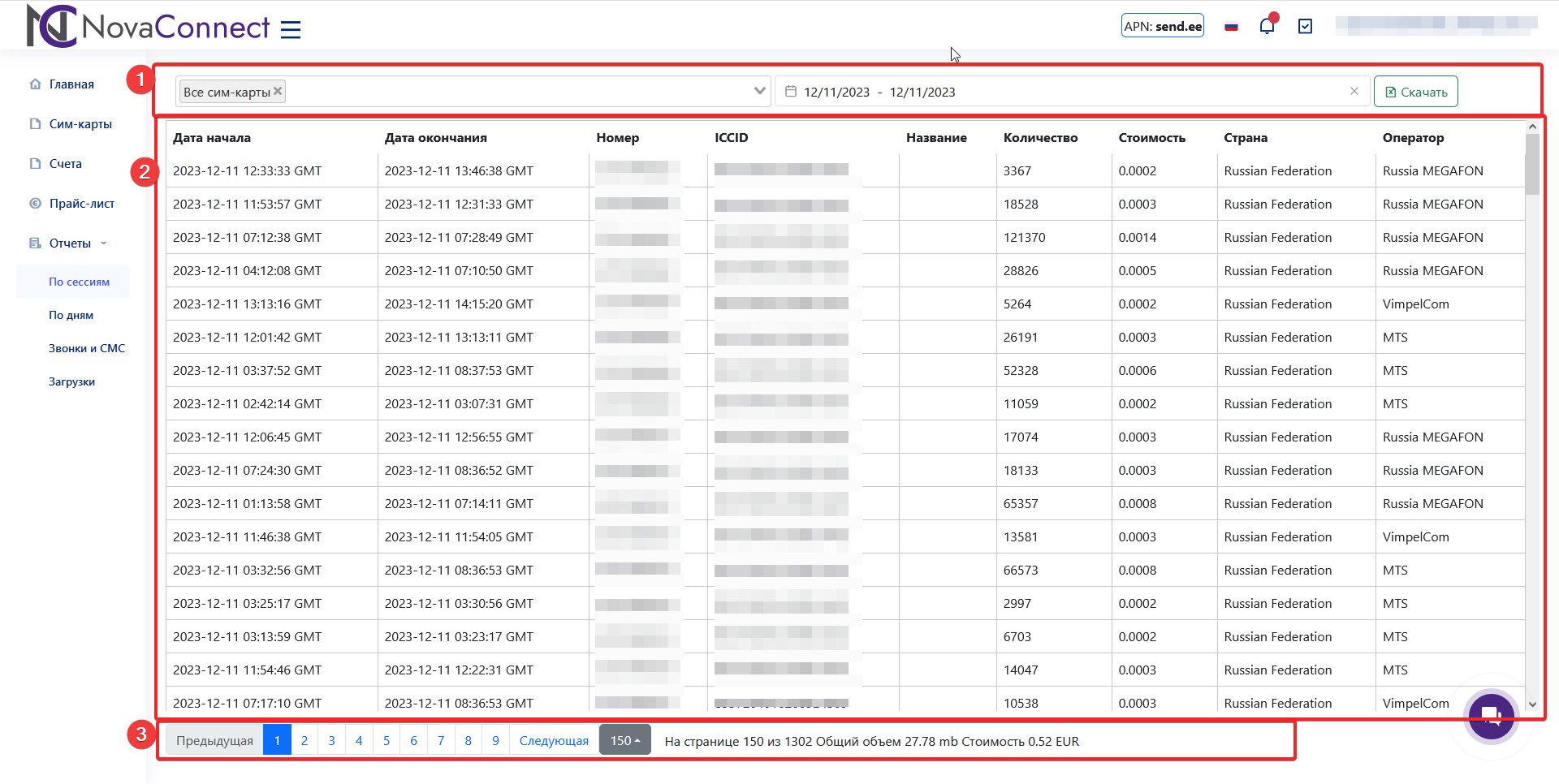Image resolution: width=1559 pixels, height=784 pixels.
Task: Go to the Прайс-лист page
Action: coord(81,204)
